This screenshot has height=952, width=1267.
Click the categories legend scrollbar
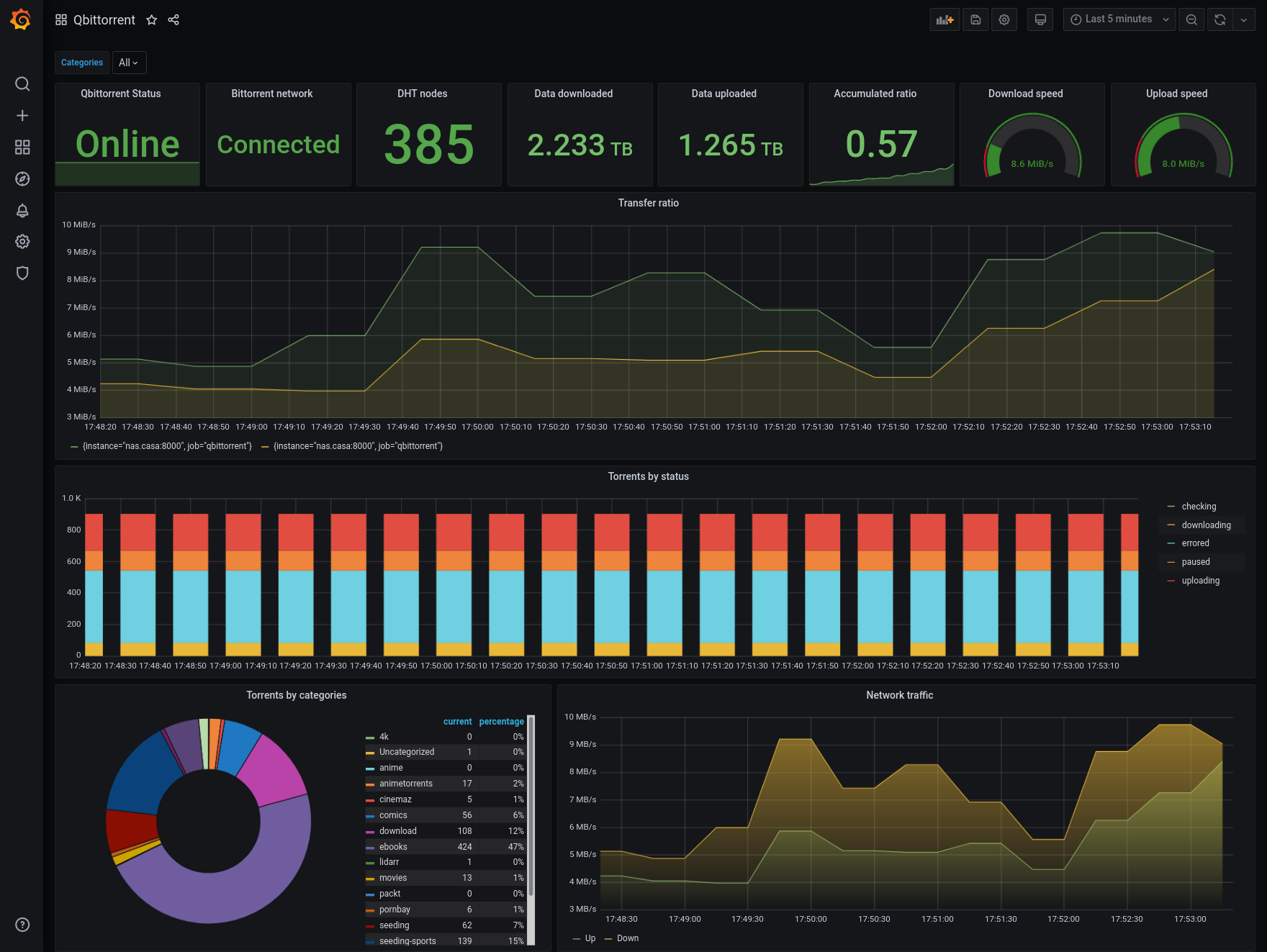coord(531,806)
